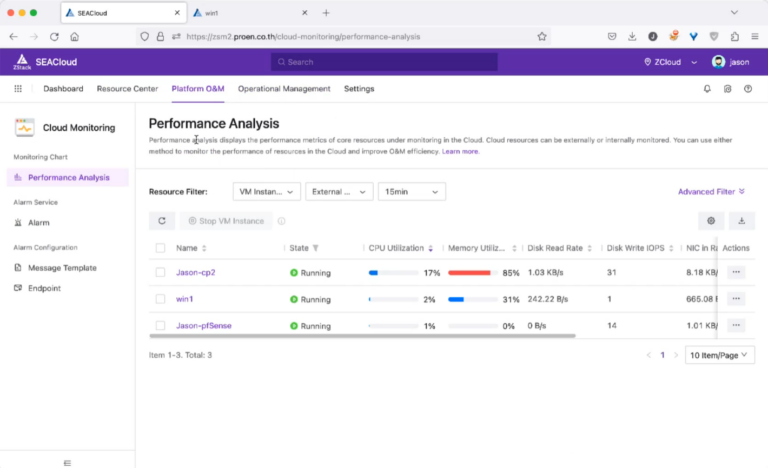Sort by Disk Read Rate arrows
The height and width of the screenshot is (468, 768).
(590, 248)
